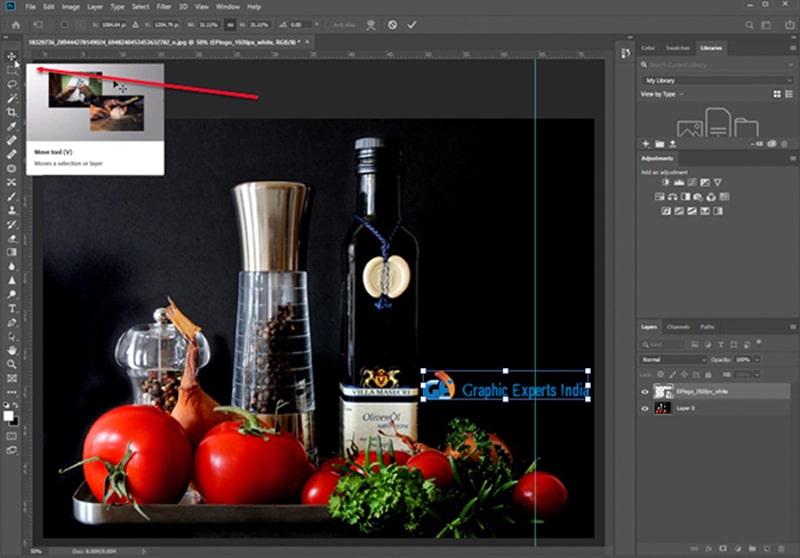Open the Filter menu
The width and height of the screenshot is (800, 558).
[164, 7]
